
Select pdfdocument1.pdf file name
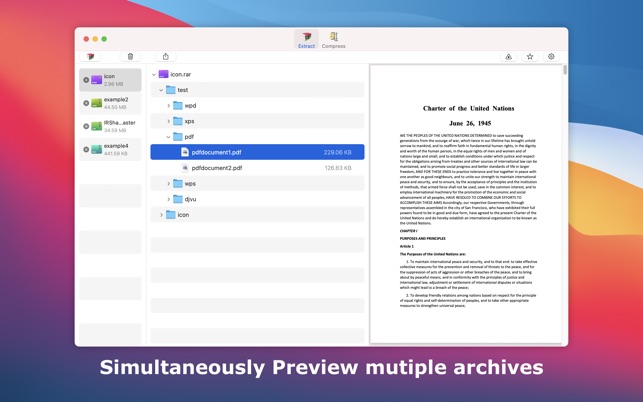217,152
